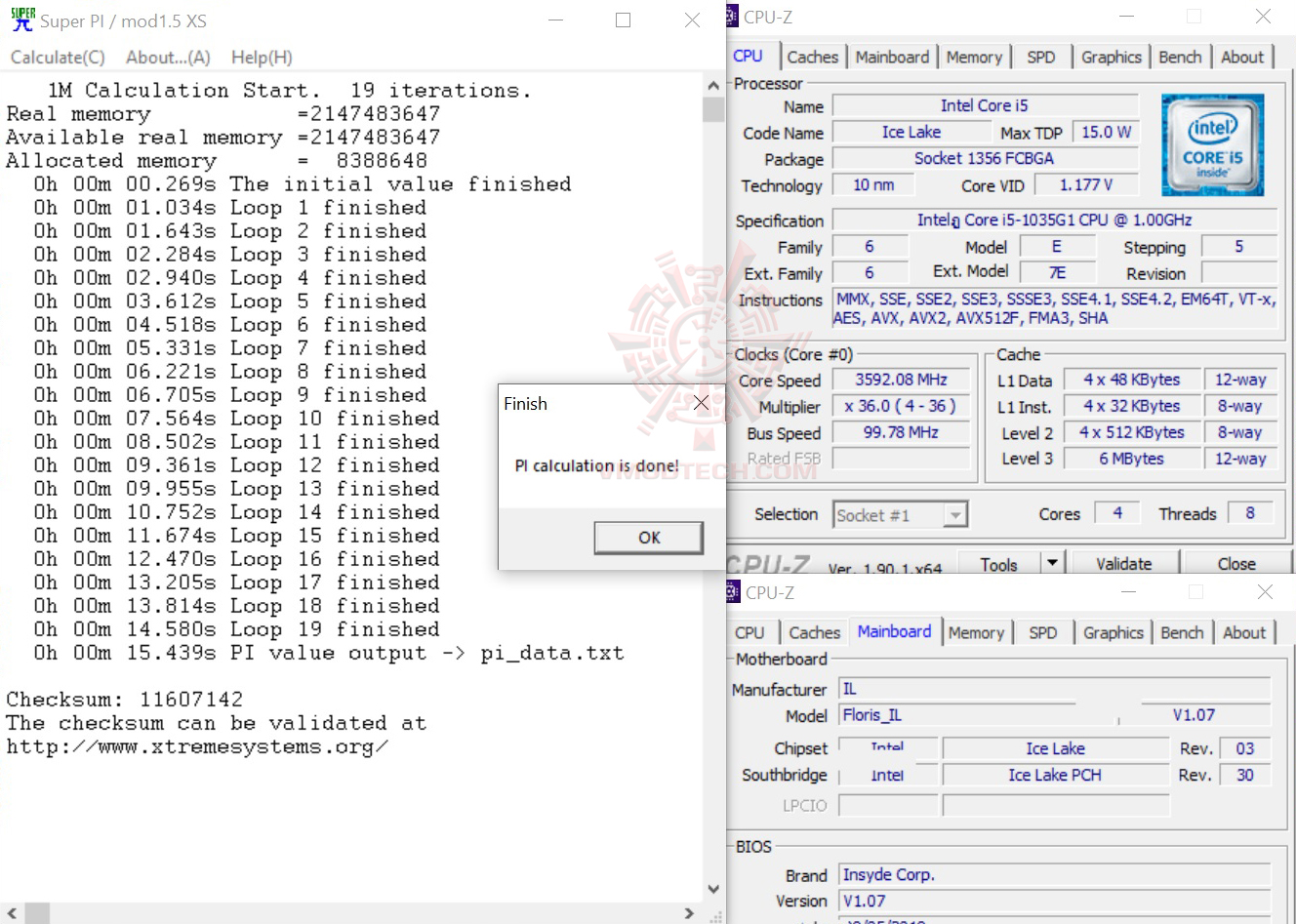Expand the Tools dropdown arrow in CPU-Z
1296x924 pixels.
coord(1052,563)
